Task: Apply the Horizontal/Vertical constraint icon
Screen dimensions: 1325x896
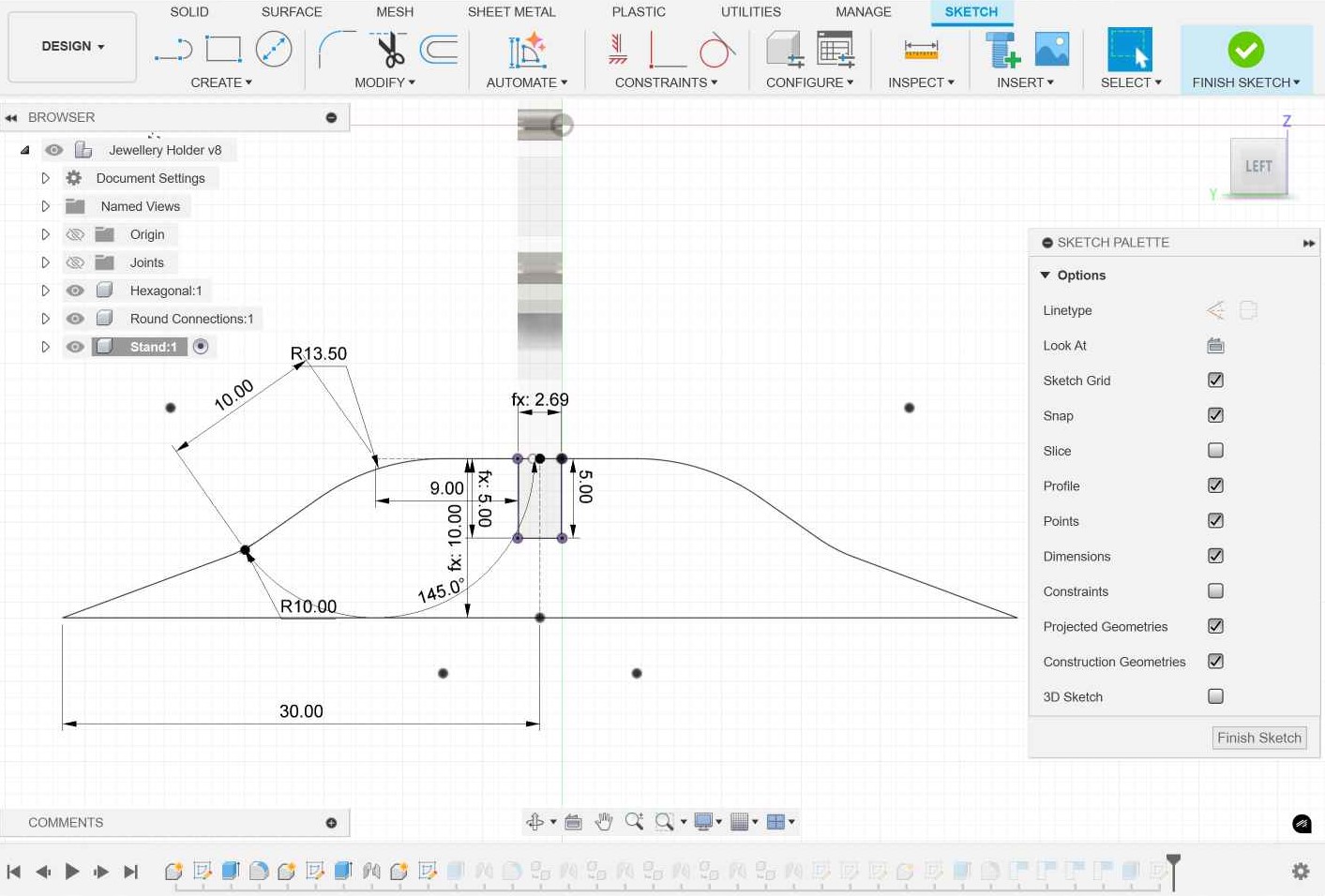Action: [667, 50]
